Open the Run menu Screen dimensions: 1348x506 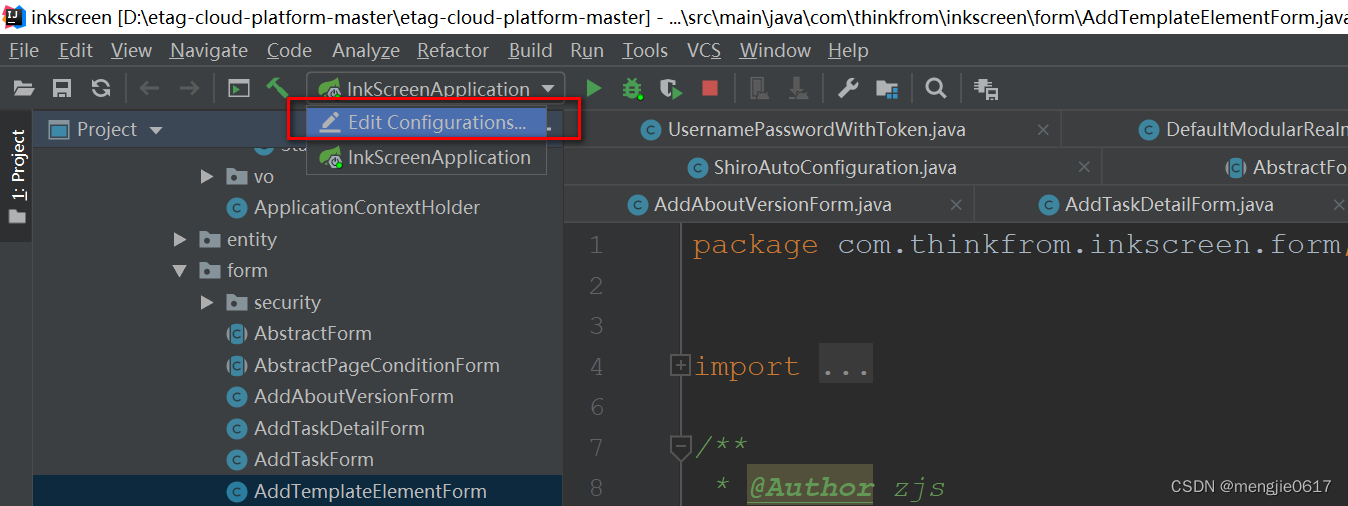point(587,50)
